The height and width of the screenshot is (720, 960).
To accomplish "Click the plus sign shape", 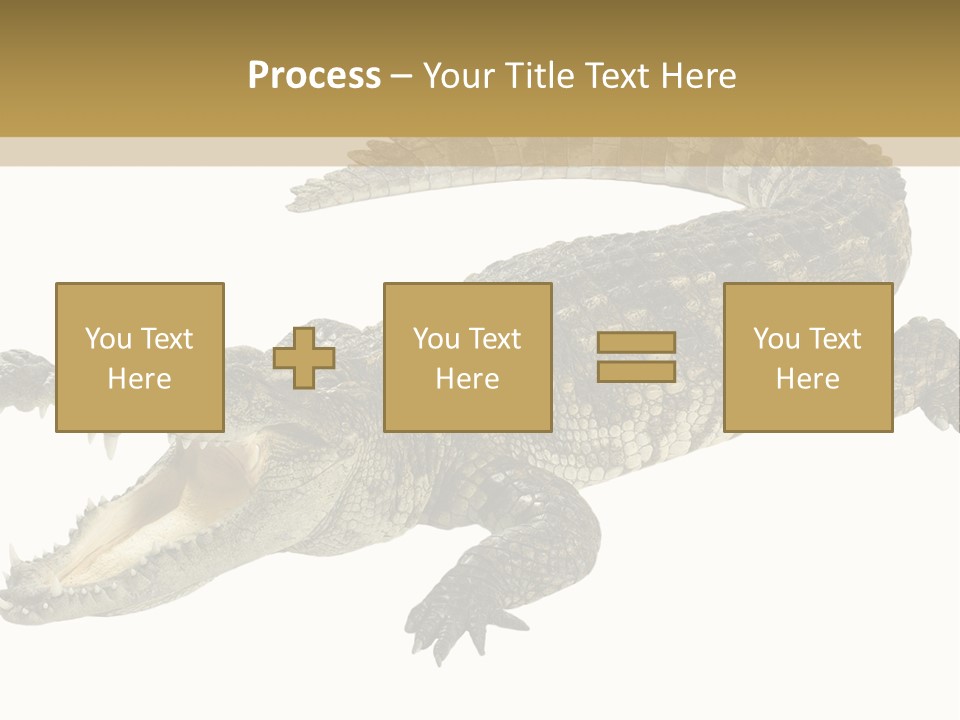I will pyautogui.click(x=304, y=358).
